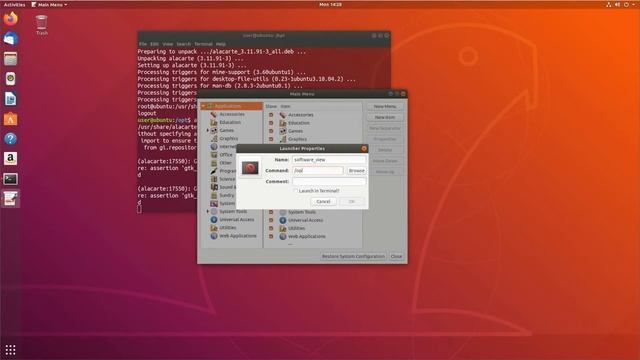Click Move Down in Main Menu window
The width and height of the screenshot is (640, 360).
(385, 161)
